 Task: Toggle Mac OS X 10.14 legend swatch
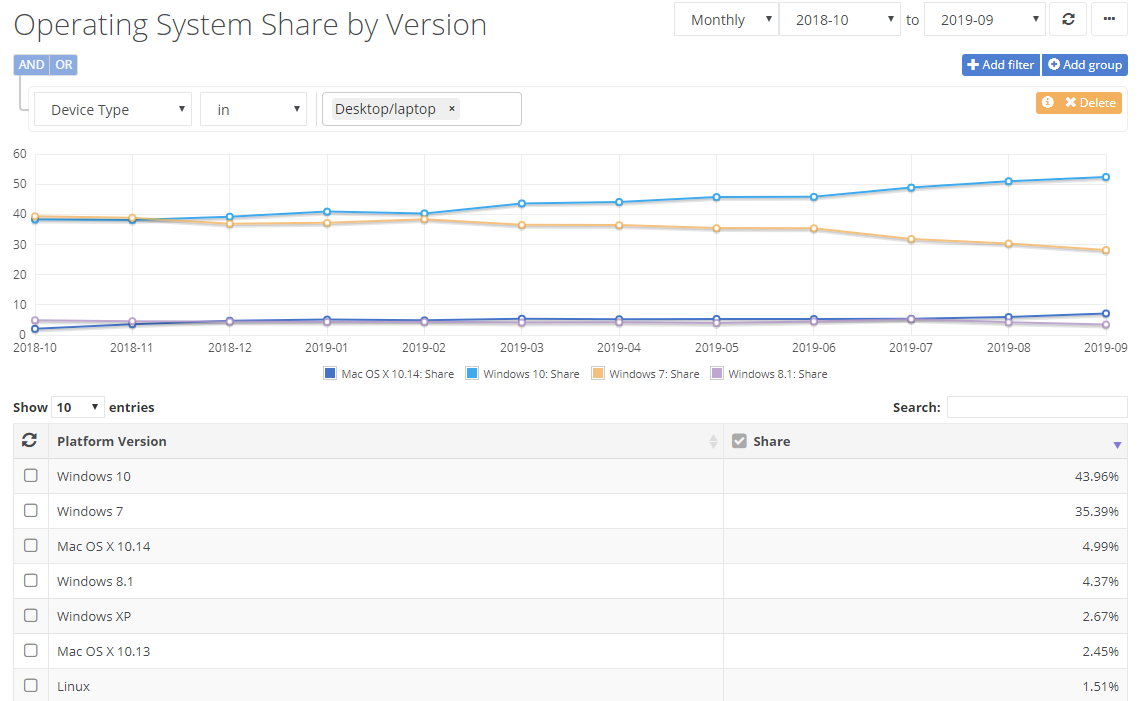coord(330,374)
